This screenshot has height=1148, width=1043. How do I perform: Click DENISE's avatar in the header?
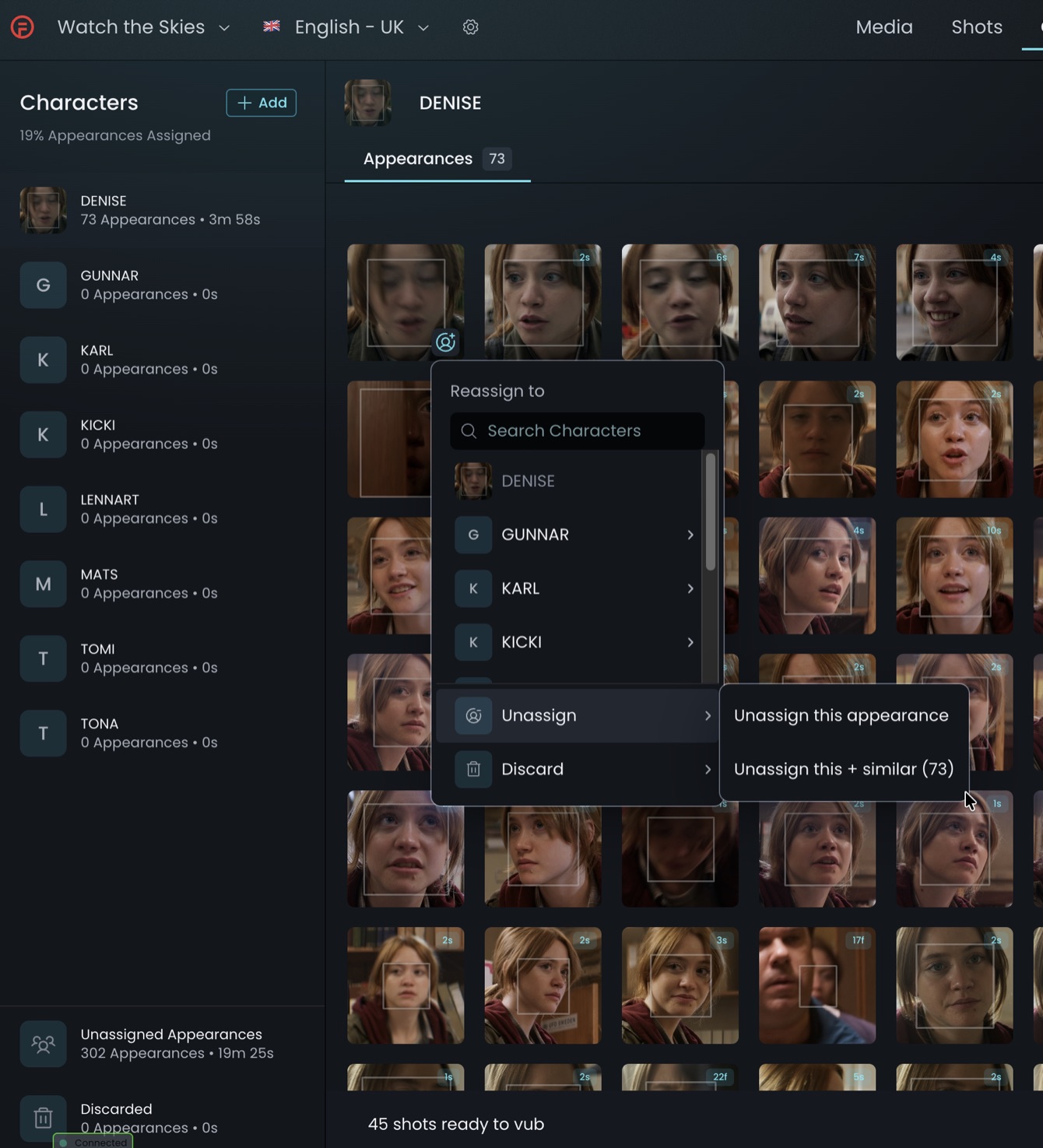click(x=368, y=103)
